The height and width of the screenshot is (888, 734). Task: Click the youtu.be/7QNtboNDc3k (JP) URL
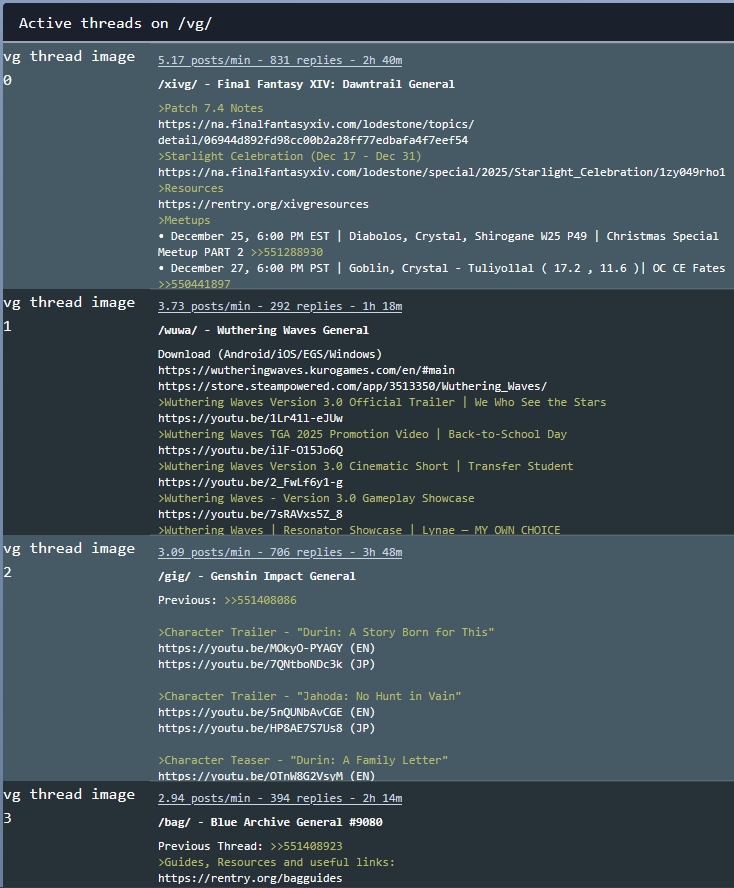tap(267, 664)
